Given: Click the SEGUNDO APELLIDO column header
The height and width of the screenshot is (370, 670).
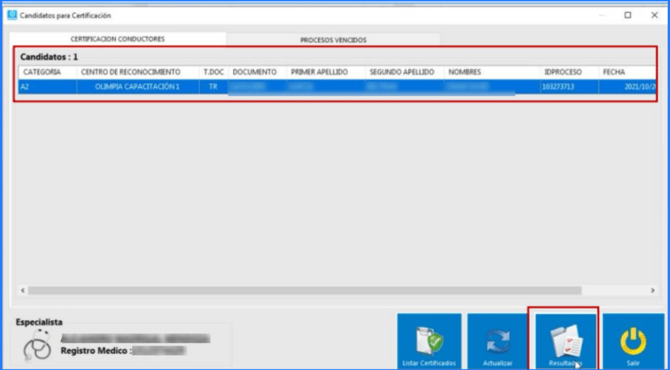Looking at the screenshot, I should click(x=405, y=72).
